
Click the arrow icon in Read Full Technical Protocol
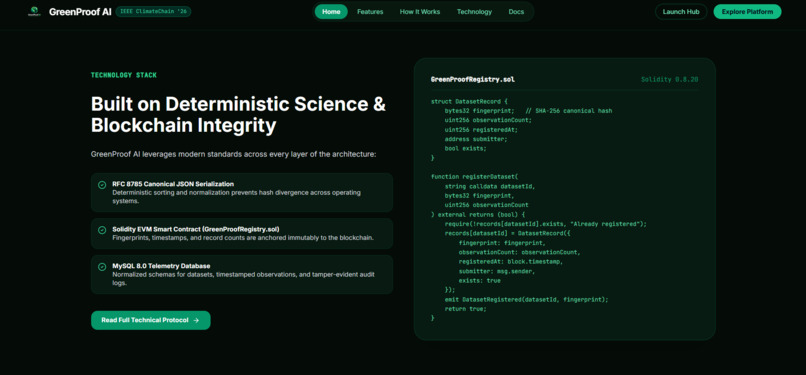[x=196, y=320]
